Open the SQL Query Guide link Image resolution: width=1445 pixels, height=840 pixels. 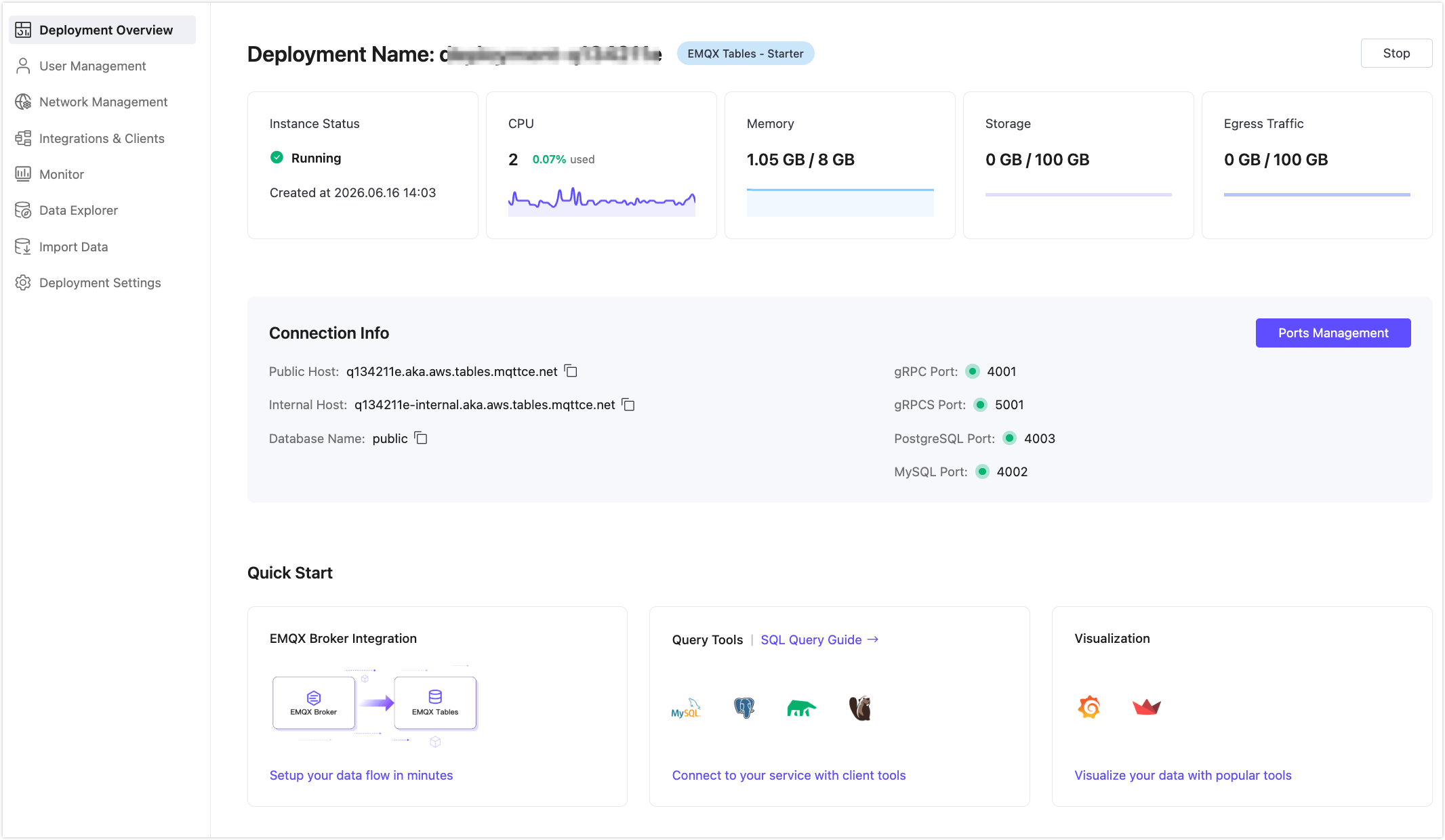[x=819, y=639]
